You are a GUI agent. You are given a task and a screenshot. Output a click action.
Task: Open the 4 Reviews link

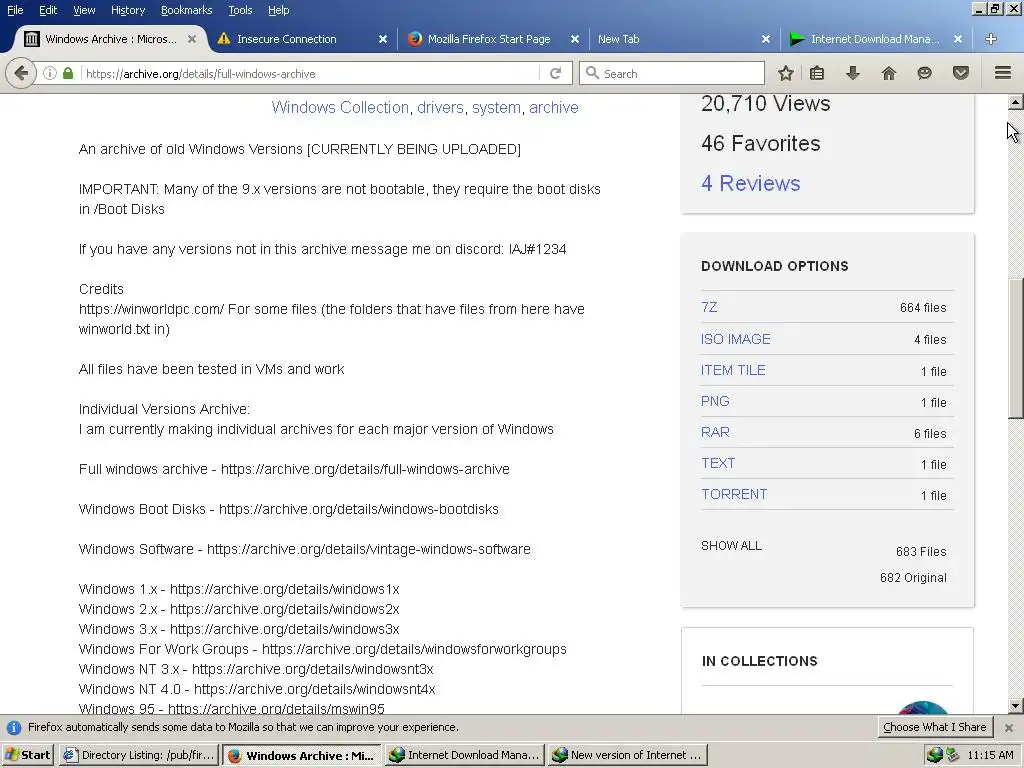pos(750,184)
